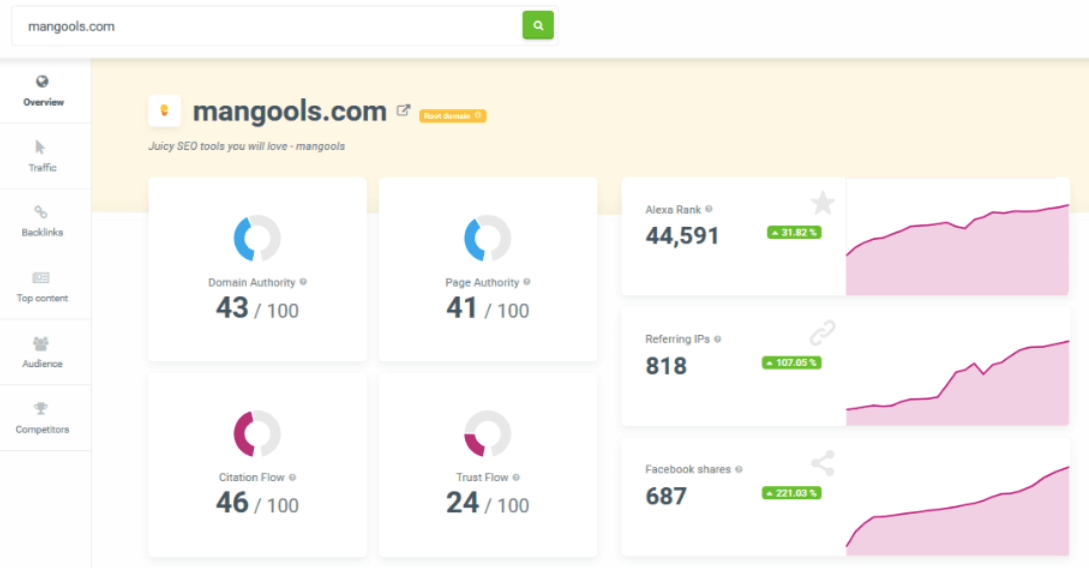Click the 31.82 % growth badge
The image size is (1089, 568).
tap(794, 233)
